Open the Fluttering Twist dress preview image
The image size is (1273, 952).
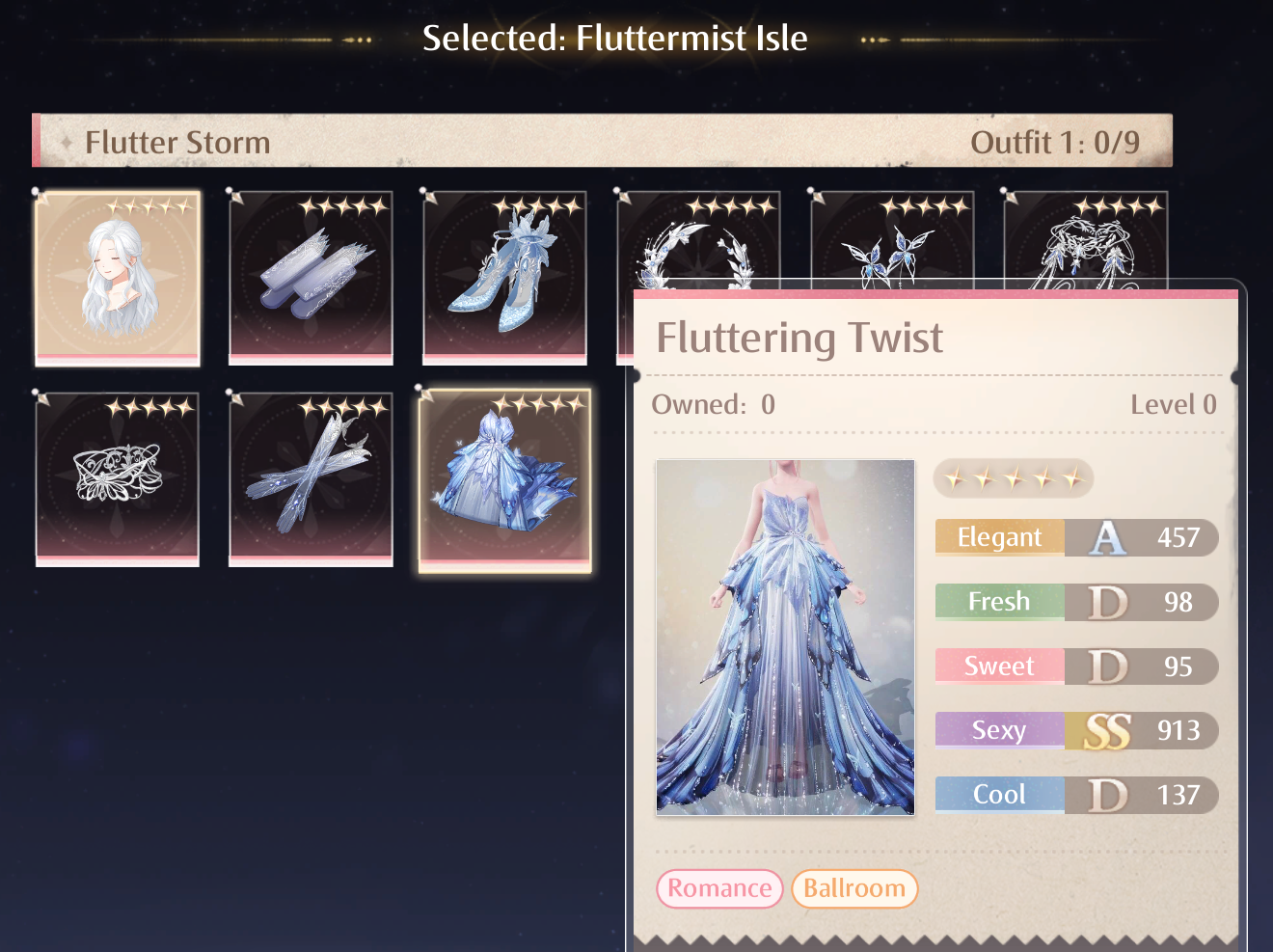[785, 638]
